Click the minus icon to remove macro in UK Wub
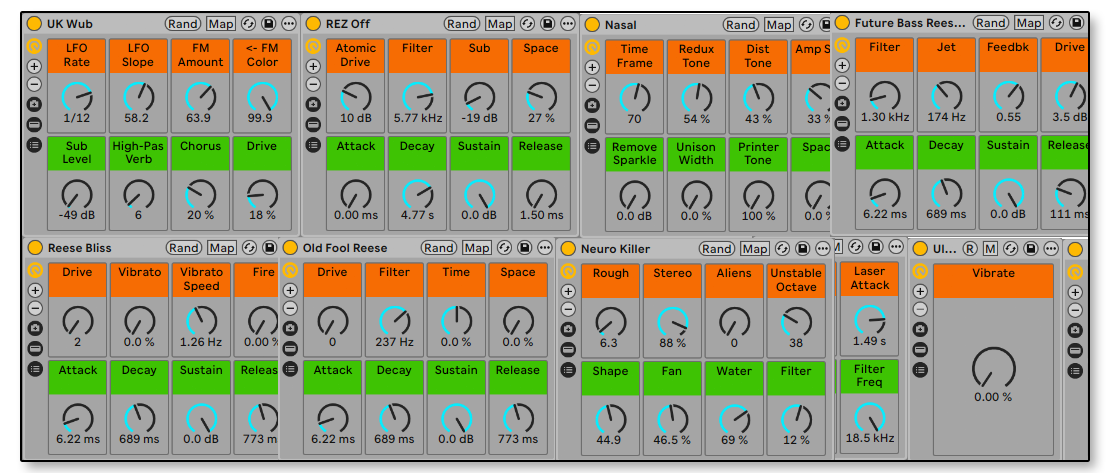 [x=33, y=84]
